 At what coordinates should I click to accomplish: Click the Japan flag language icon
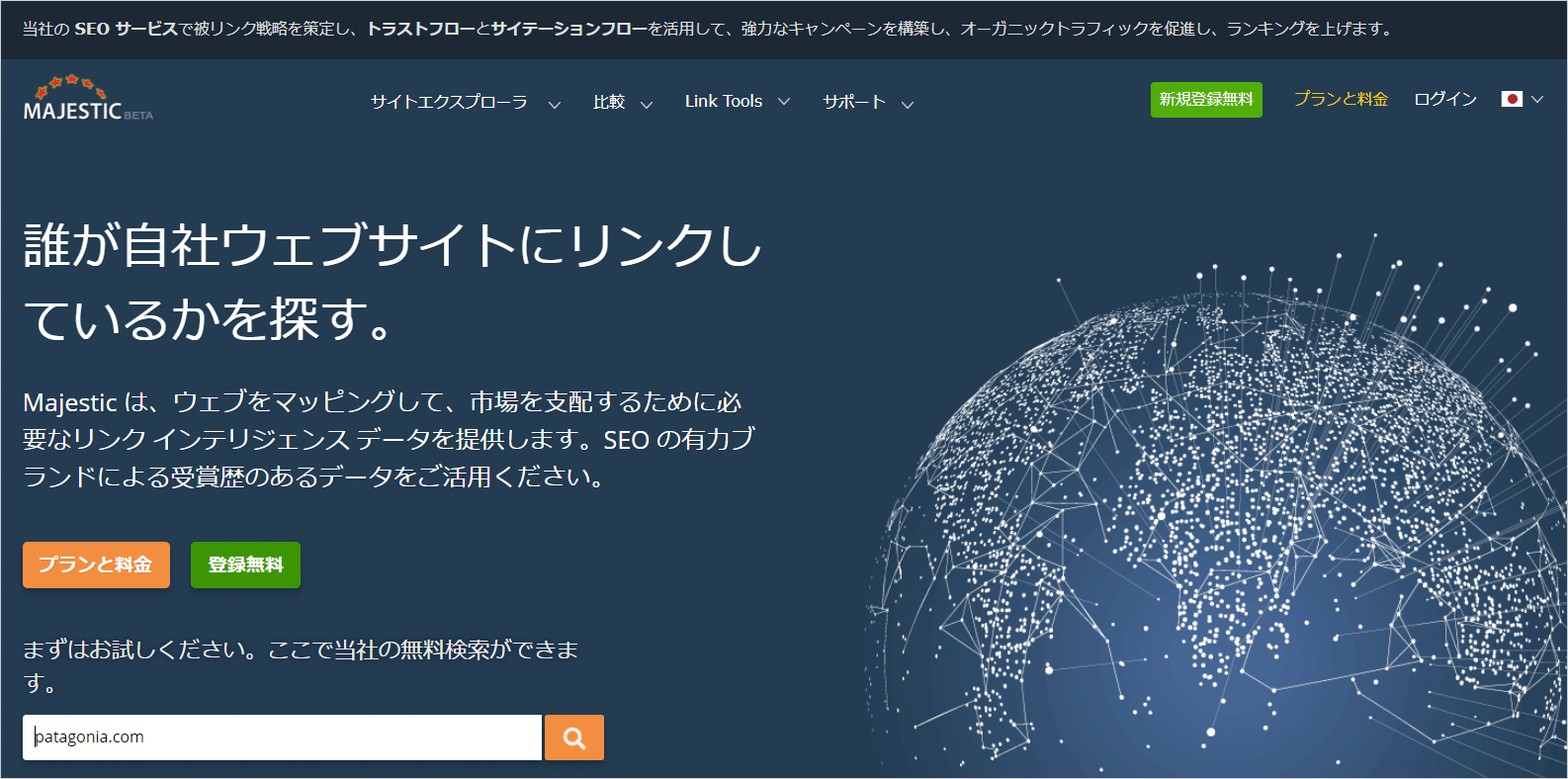point(1511,99)
